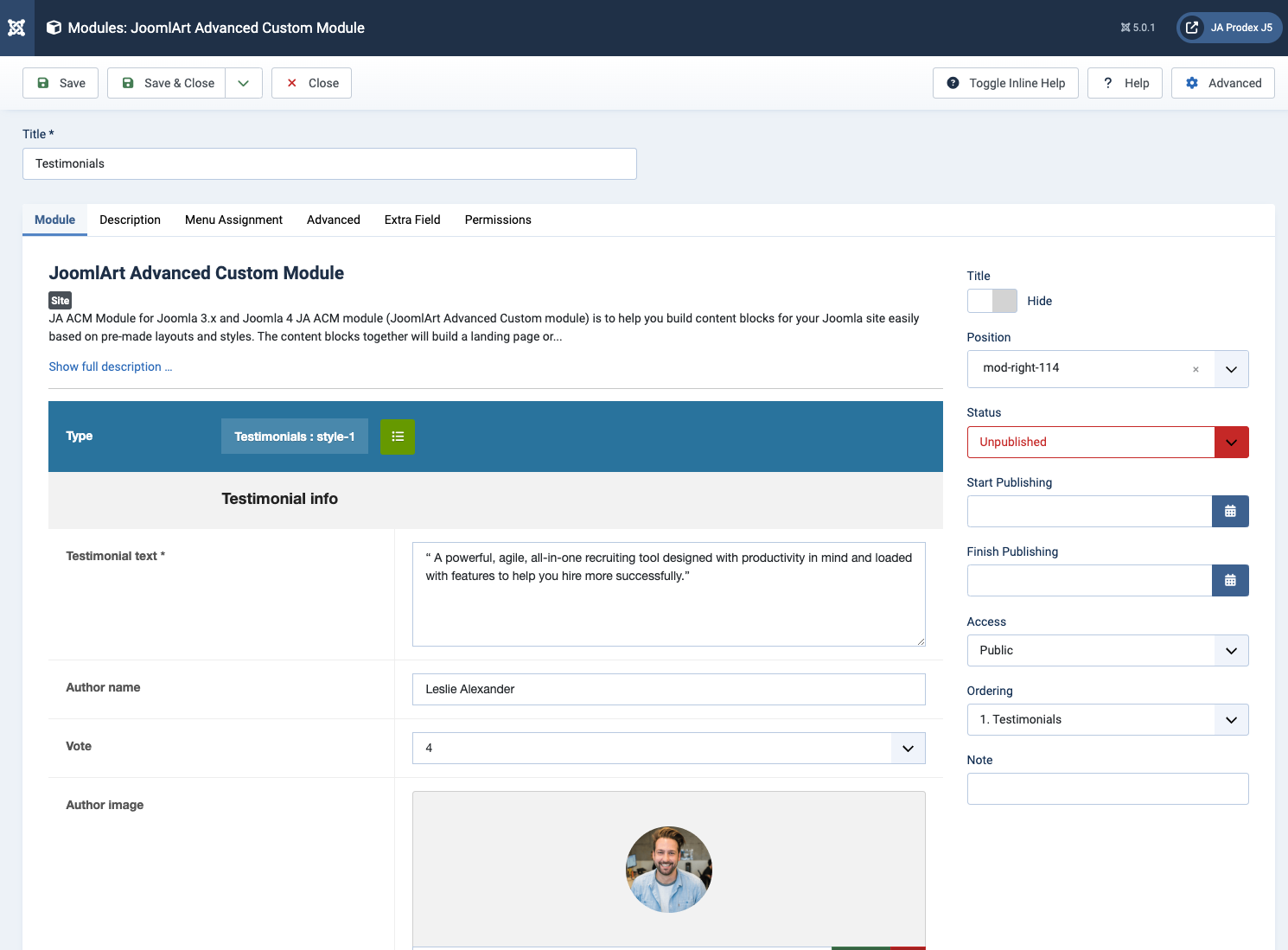Click the Close button
Image resolution: width=1288 pixels, height=950 pixels.
[311, 83]
